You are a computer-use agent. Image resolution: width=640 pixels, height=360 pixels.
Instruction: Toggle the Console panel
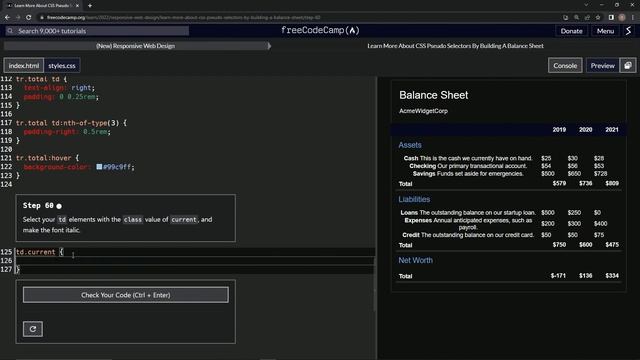565,66
